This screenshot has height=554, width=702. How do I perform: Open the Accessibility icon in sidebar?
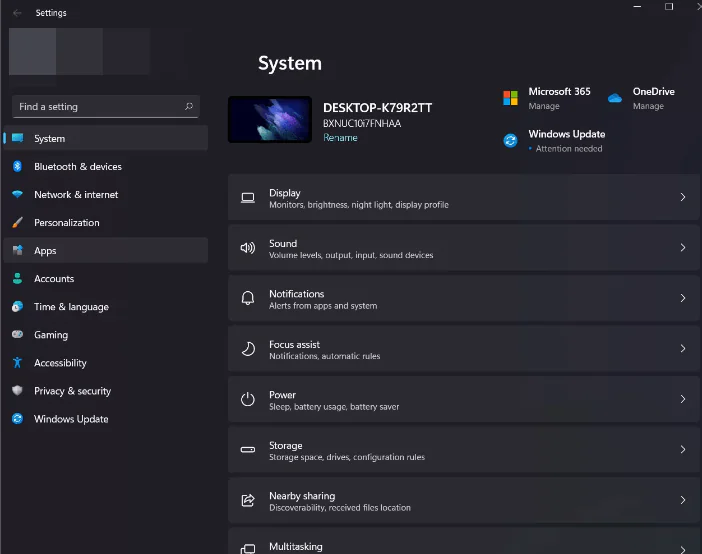coord(17,363)
